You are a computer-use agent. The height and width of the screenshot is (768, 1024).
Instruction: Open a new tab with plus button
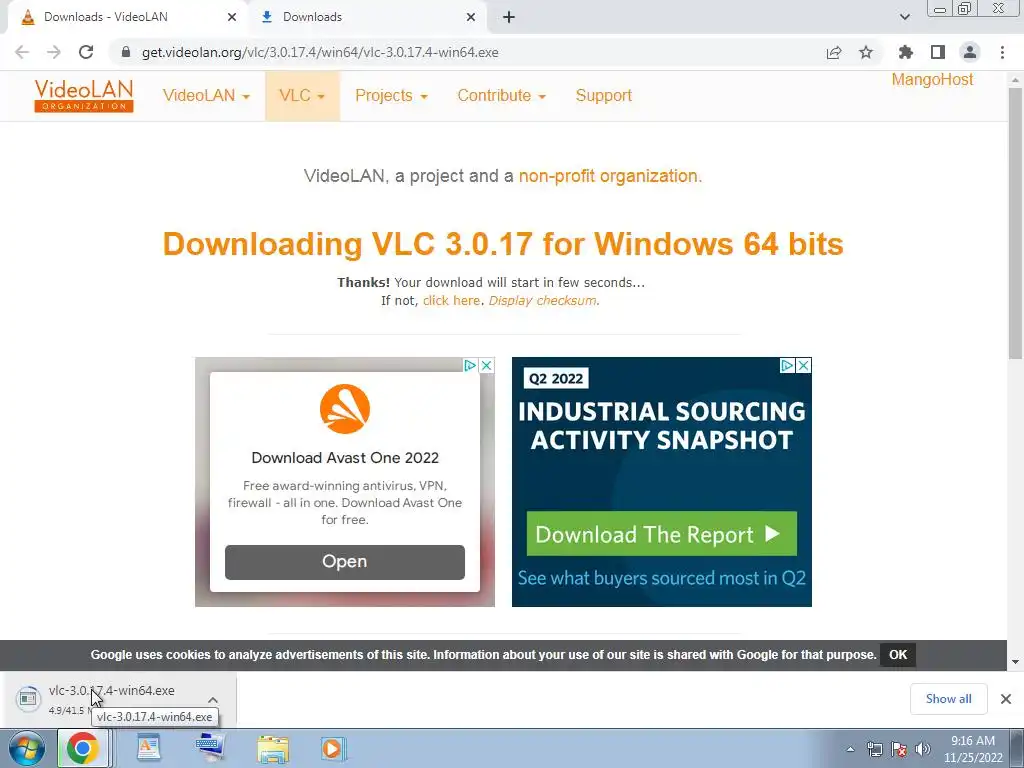tap(509, 17)
